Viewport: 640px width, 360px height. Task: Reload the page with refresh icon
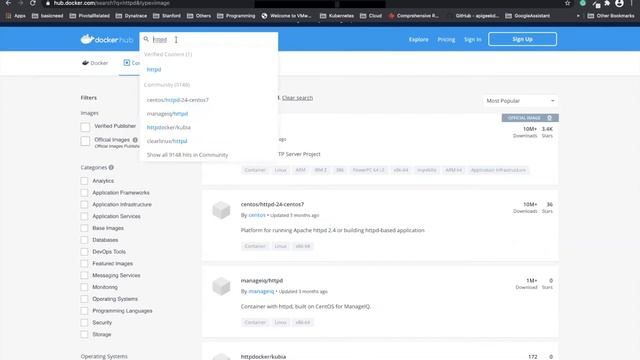[x=33, y=3]
